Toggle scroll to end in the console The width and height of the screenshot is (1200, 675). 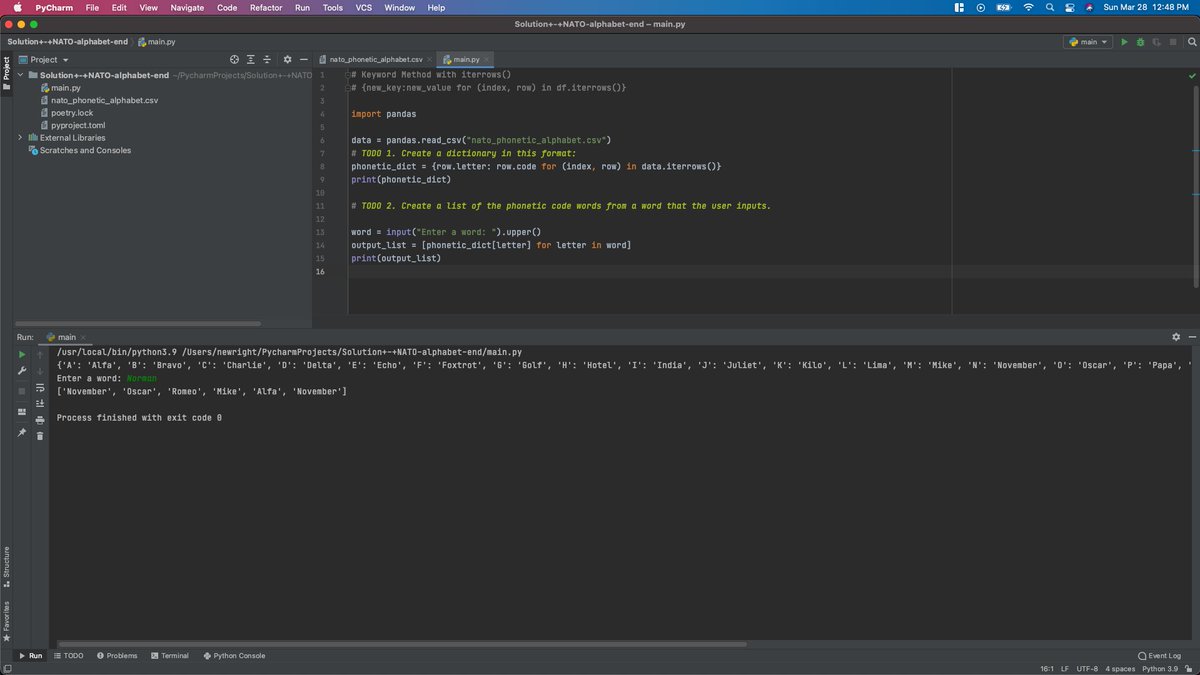(x=39, y=403)
